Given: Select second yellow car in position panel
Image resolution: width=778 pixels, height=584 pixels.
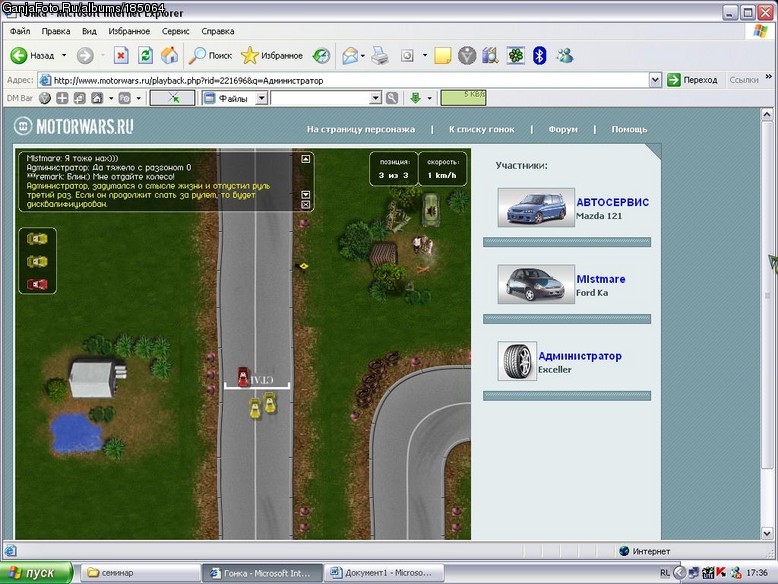Looking at the screenshot, I should tap(37, 261).
